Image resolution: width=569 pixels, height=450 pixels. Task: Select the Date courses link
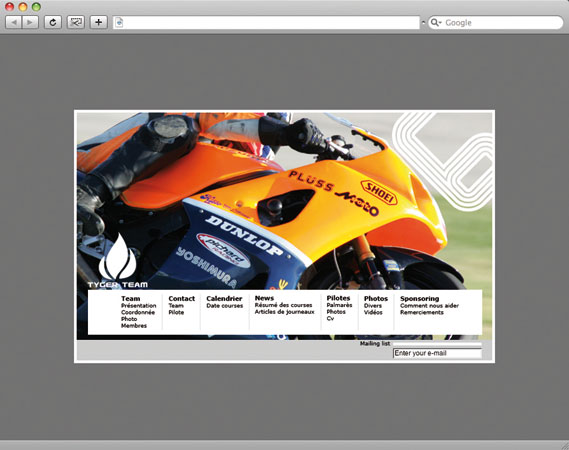pos(225,306)
